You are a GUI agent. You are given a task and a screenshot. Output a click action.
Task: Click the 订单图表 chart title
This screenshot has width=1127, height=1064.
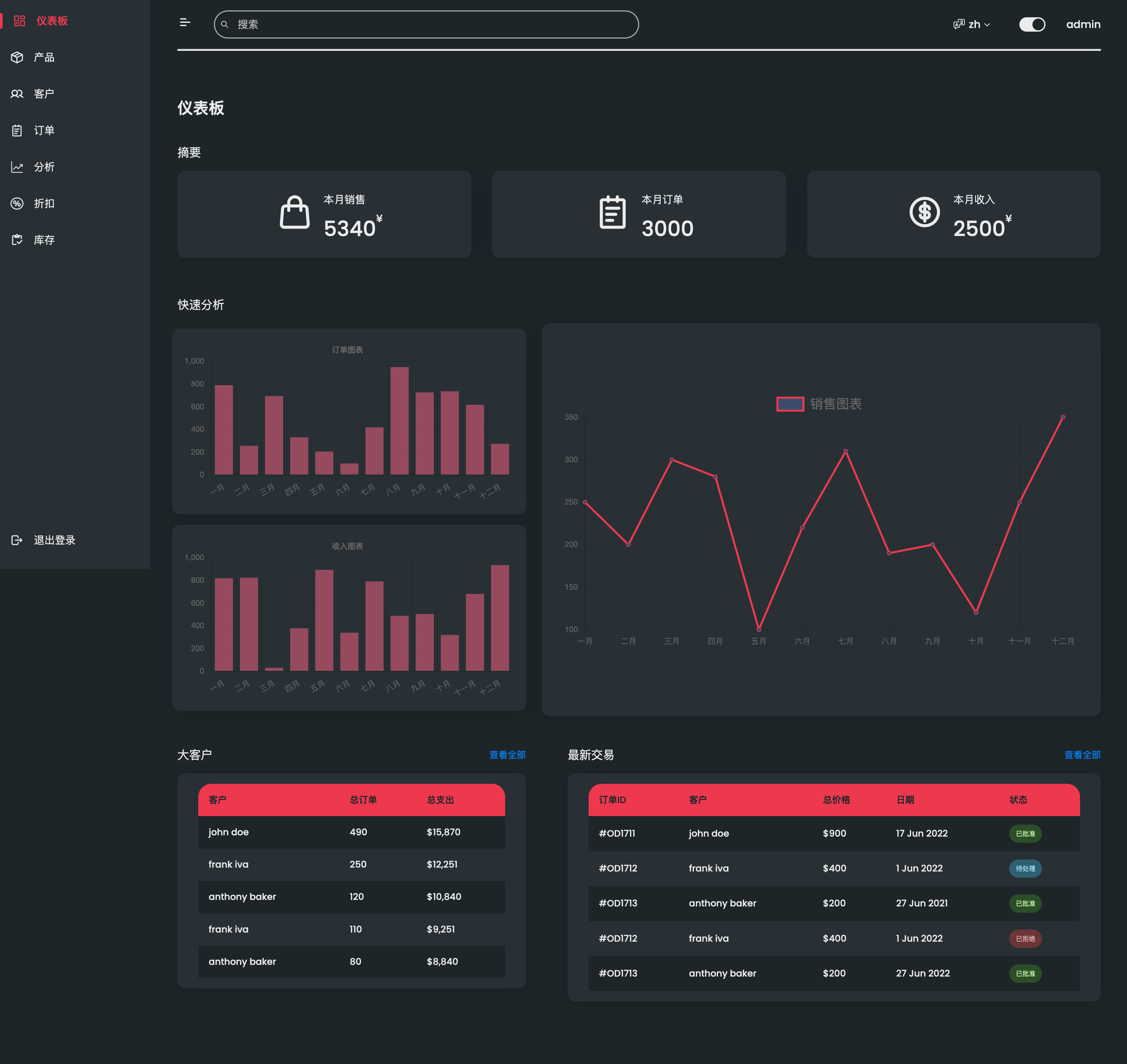click(x=348, y=350)
